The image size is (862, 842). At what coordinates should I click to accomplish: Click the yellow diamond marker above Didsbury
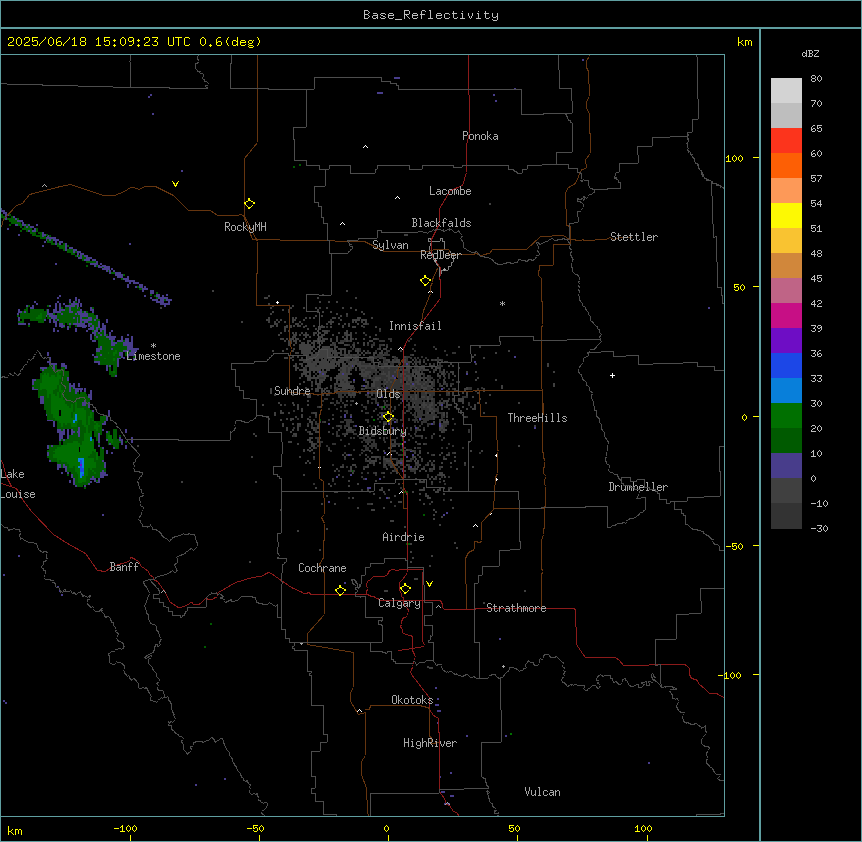pos(388,417)
